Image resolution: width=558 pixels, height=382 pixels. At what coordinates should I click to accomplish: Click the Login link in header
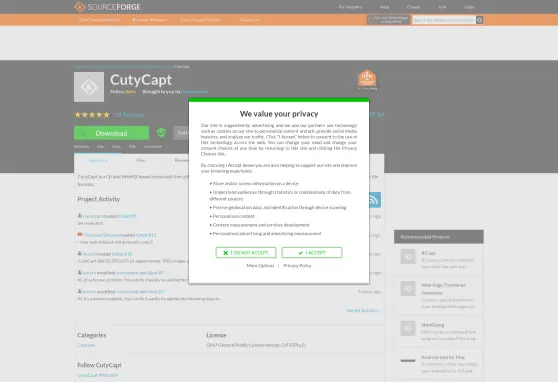click(x=469, y=7)
